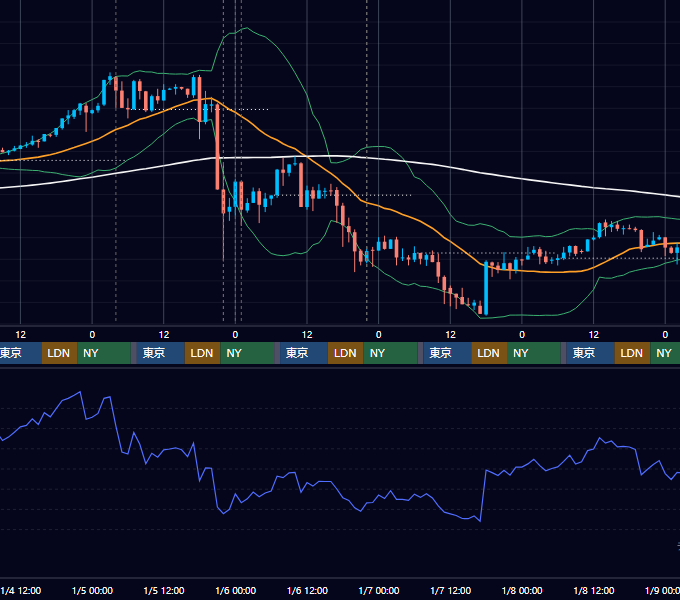Click the 1/5 00:00 date label
This screenshot has height=600, width=680.
(x=92, y=590)
